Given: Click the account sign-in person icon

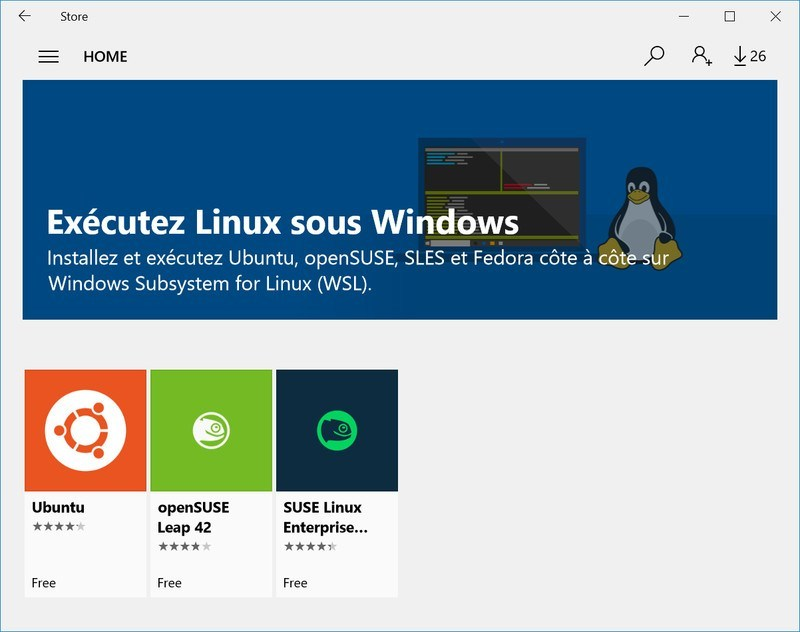Looking at the screenshot, I should click(x=700, y=57).
